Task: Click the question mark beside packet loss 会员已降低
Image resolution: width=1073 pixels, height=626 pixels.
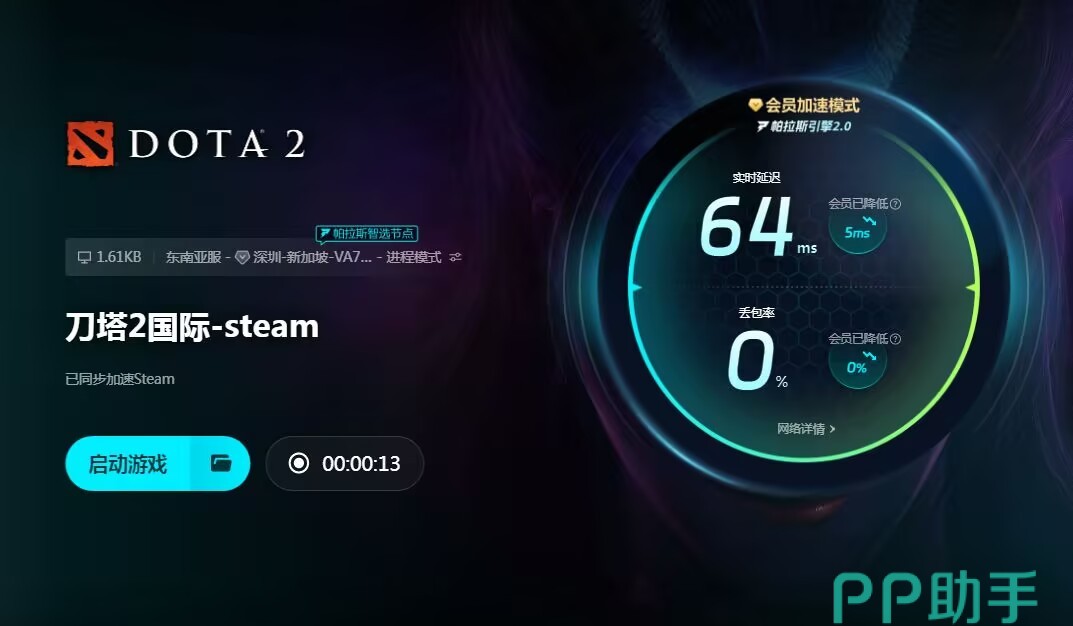Action: pos(896,339)
